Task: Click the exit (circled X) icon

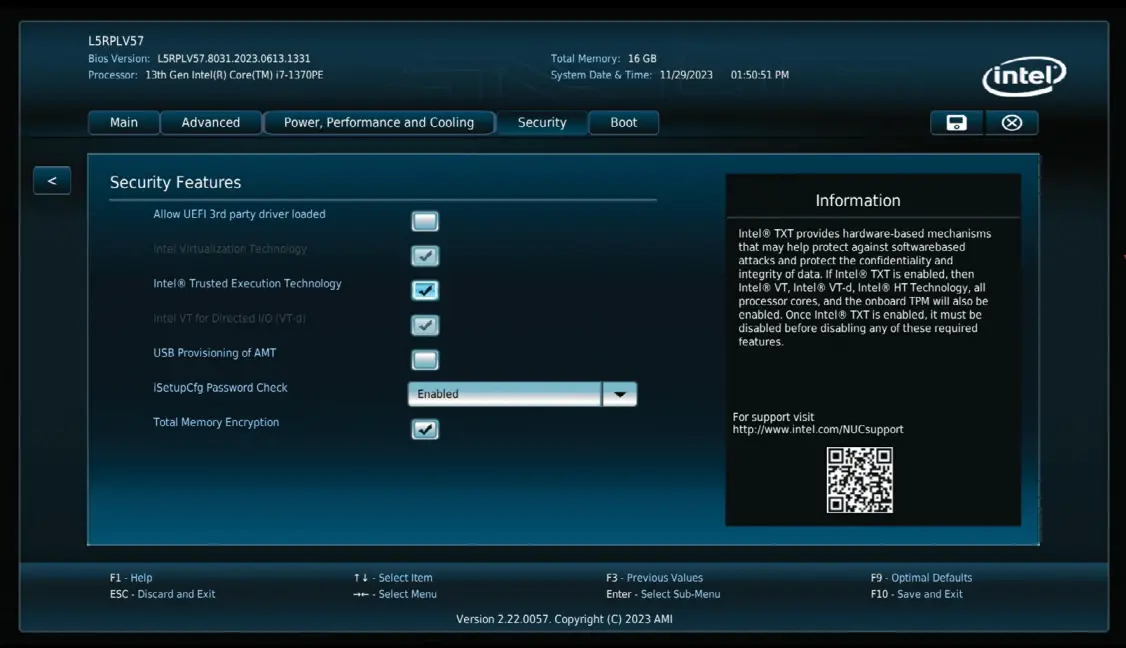Action: click(1012, 123)
